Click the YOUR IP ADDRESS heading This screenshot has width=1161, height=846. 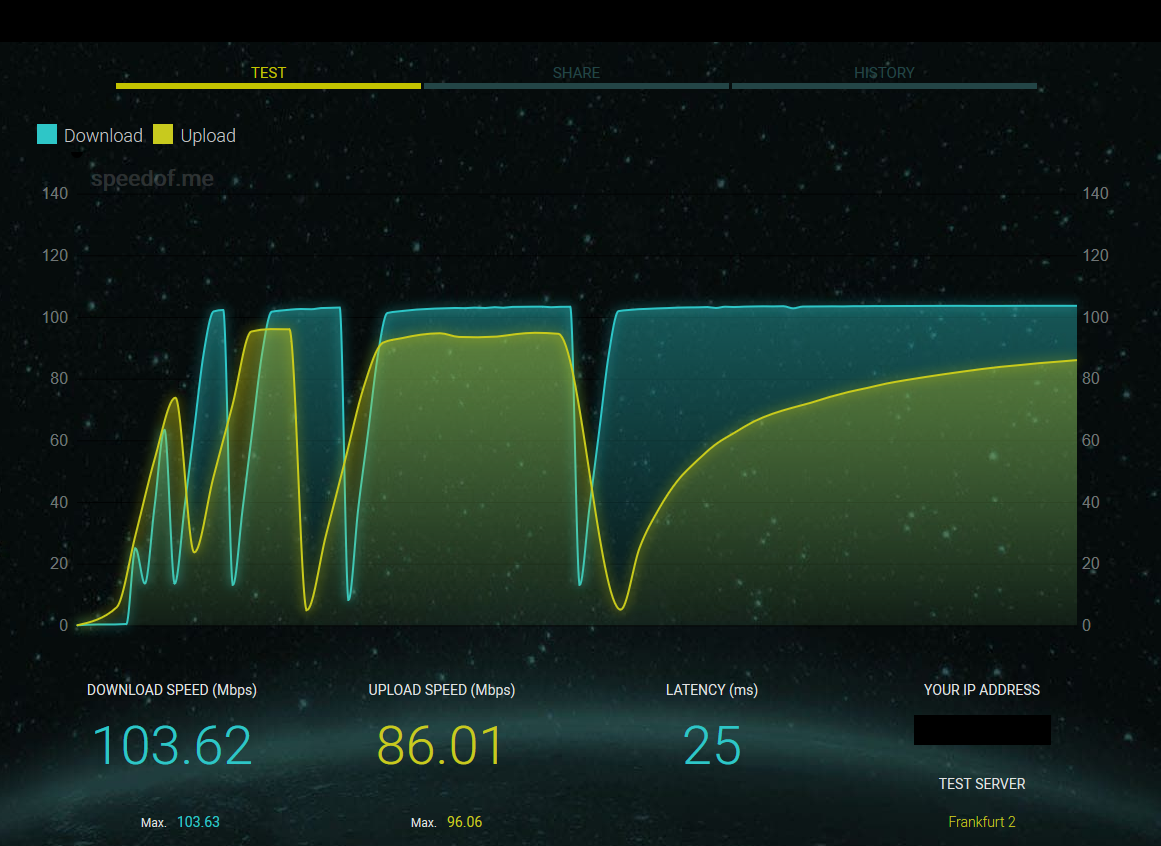coord(982,690)
